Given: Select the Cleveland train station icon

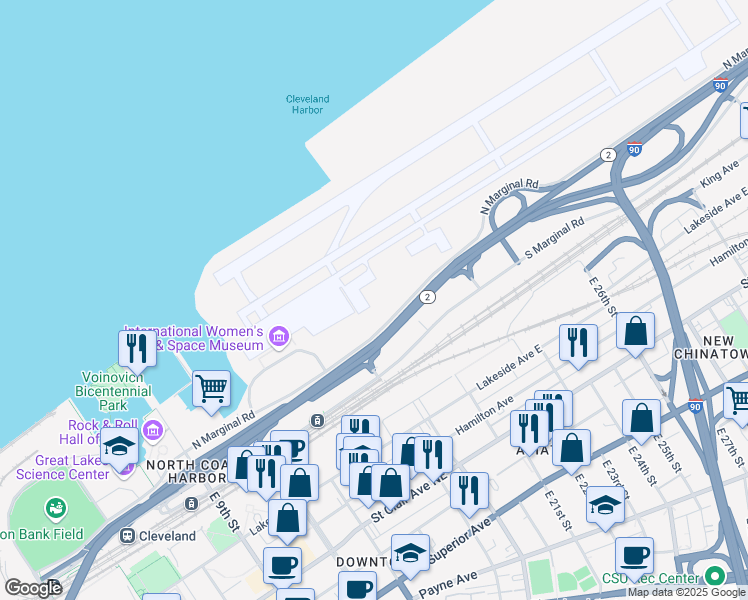Looking at the screenshot, I should [x=127, y=536].
